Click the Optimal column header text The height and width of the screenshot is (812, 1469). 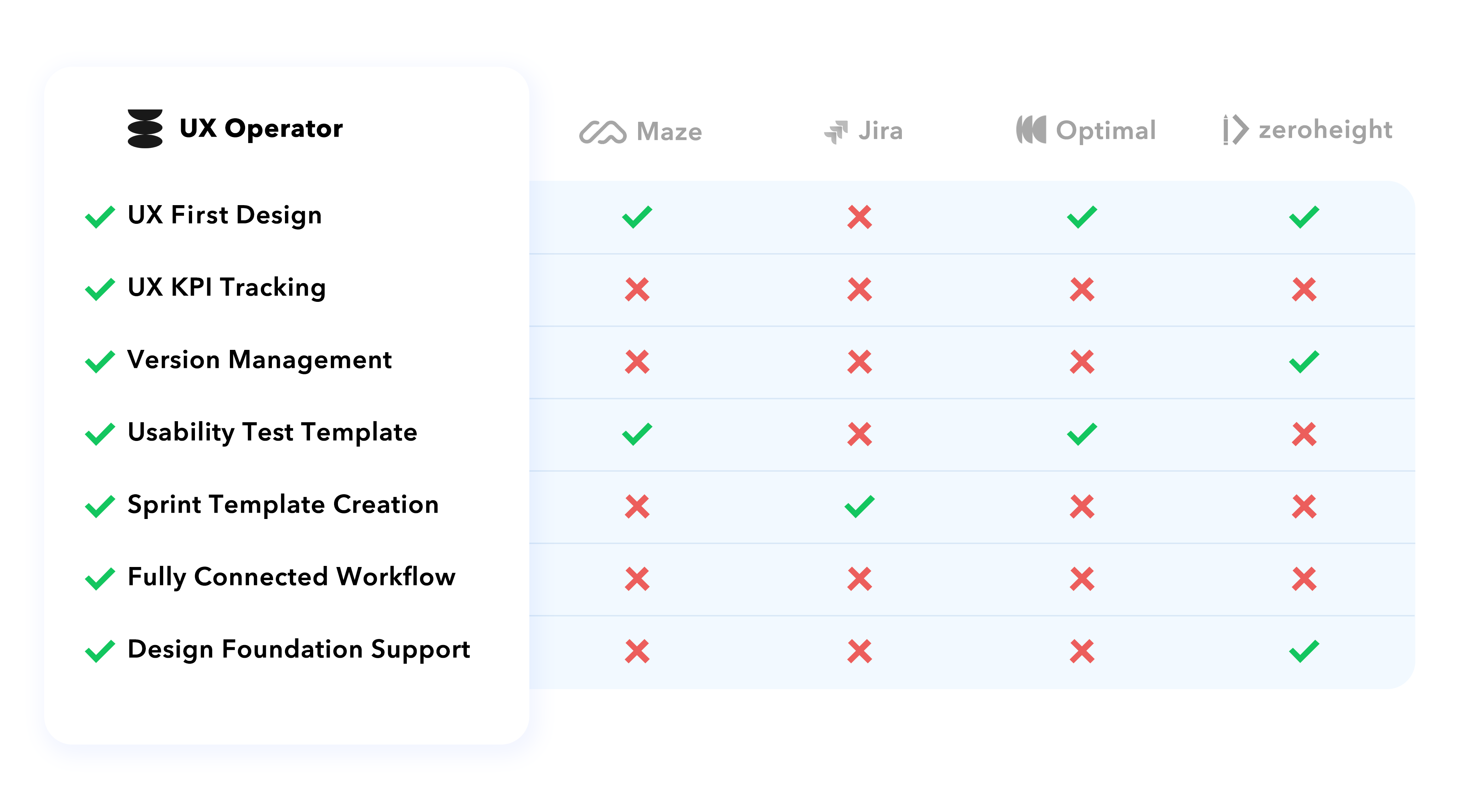1106,131
